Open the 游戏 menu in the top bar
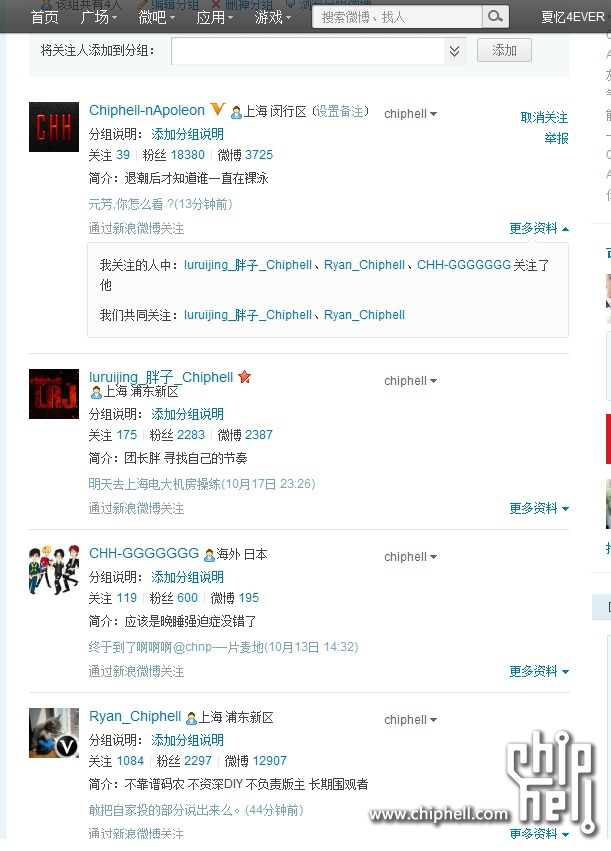This screenshot has width=611, height=851. tap(273, 17)
